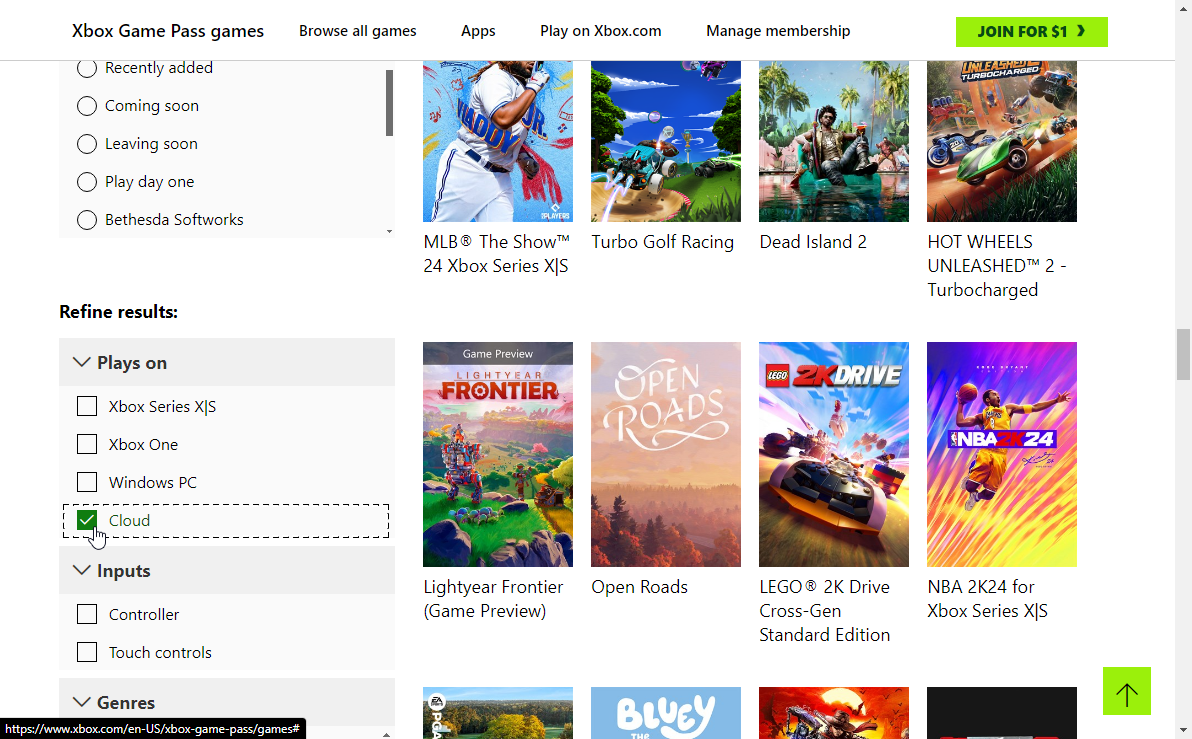Select the Coming soon radio button
The image size is (1192, 739).
86,106
